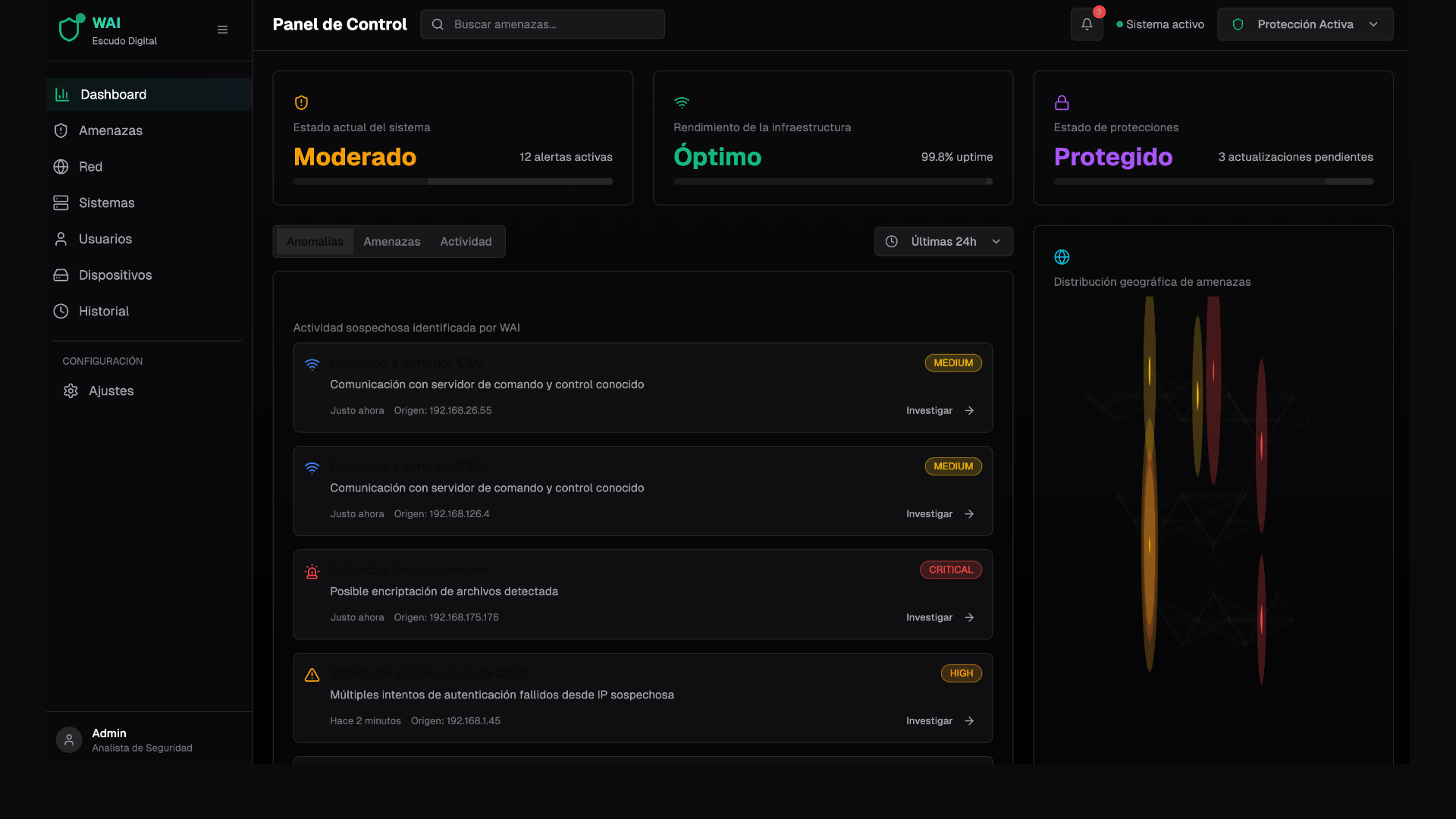Click the Admin profile name
This screenshot has height=819, width=1456.
click(109, 733)
